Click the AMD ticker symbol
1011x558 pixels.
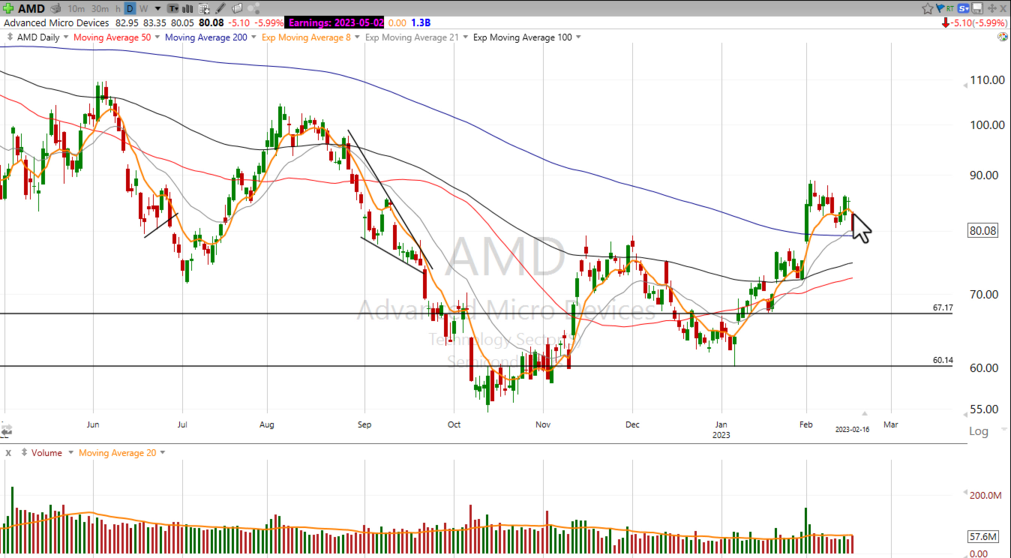[x=31, y=8]
